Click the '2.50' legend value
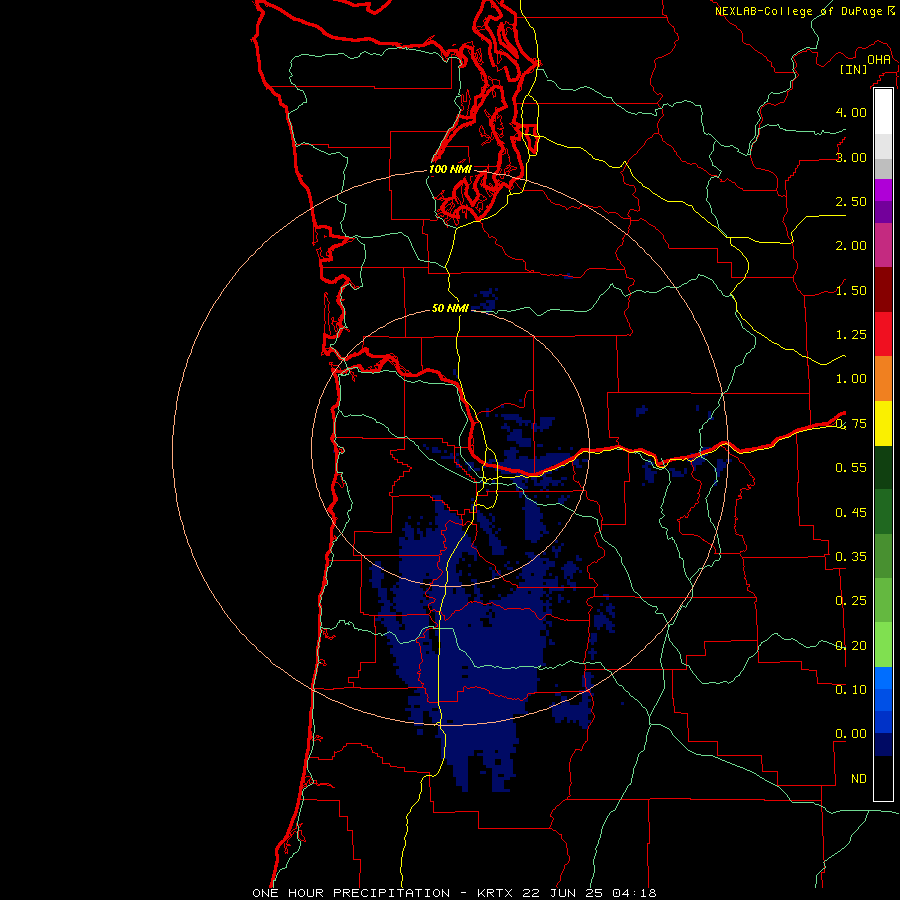900x900 pixels. (851, 201)
